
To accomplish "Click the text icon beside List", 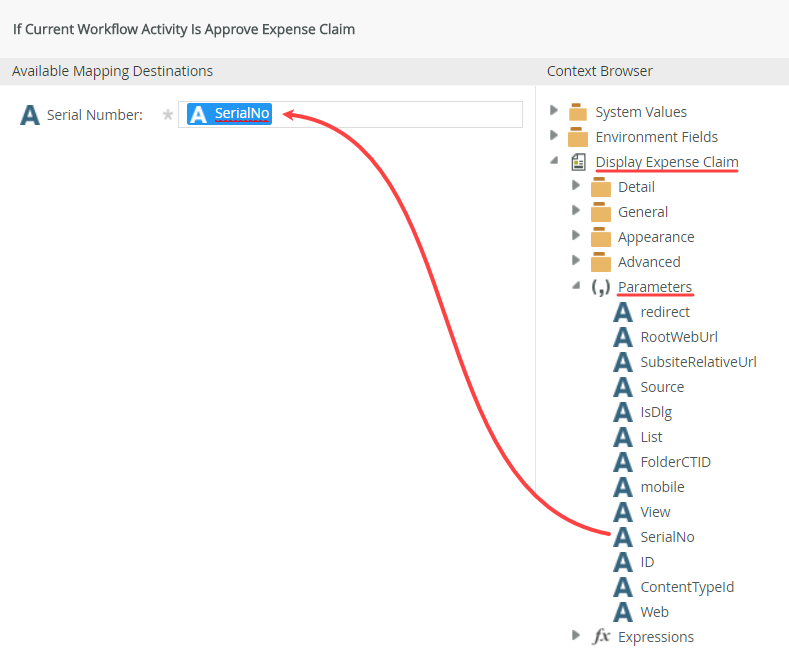I will 622,437.
